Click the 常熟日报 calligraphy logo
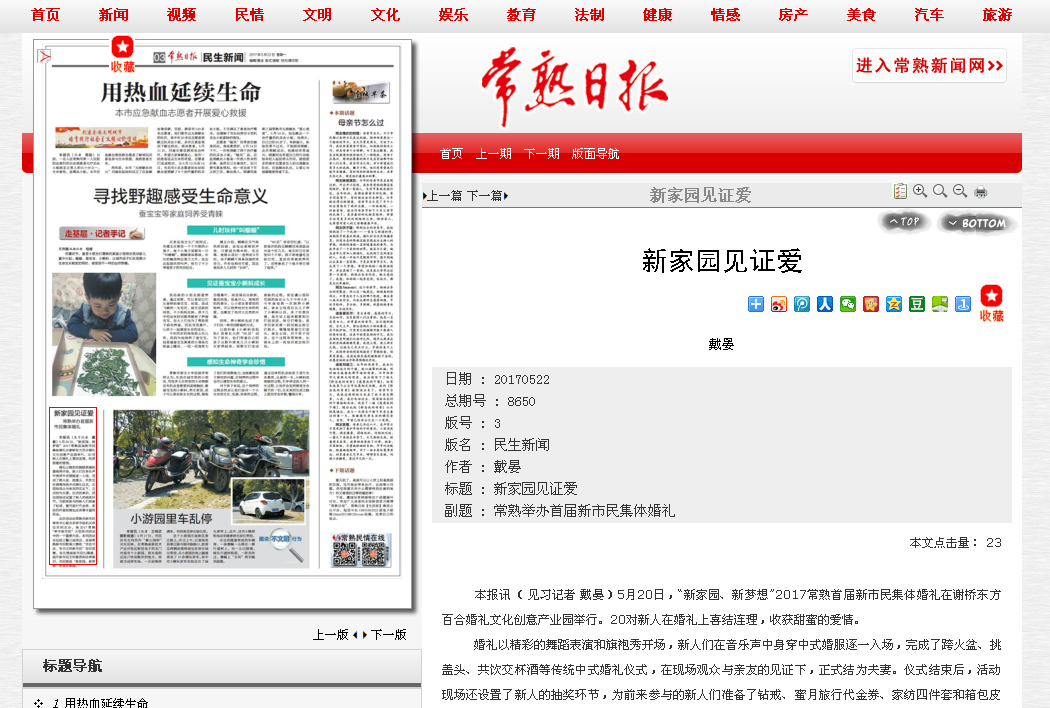Screen dimensions: 1050x708 [x=575, y=86]
